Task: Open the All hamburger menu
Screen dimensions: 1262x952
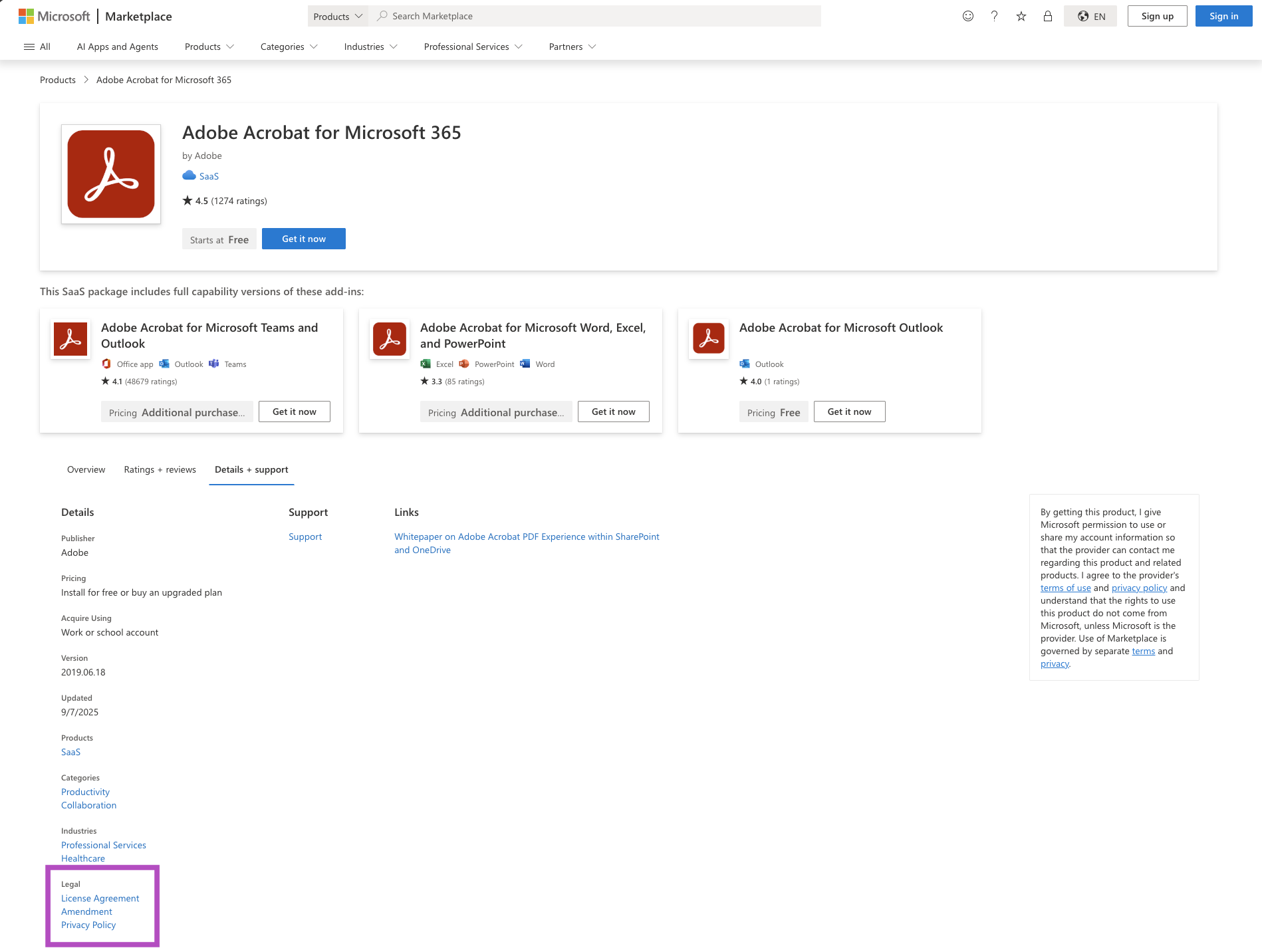Action: point(37,47)
